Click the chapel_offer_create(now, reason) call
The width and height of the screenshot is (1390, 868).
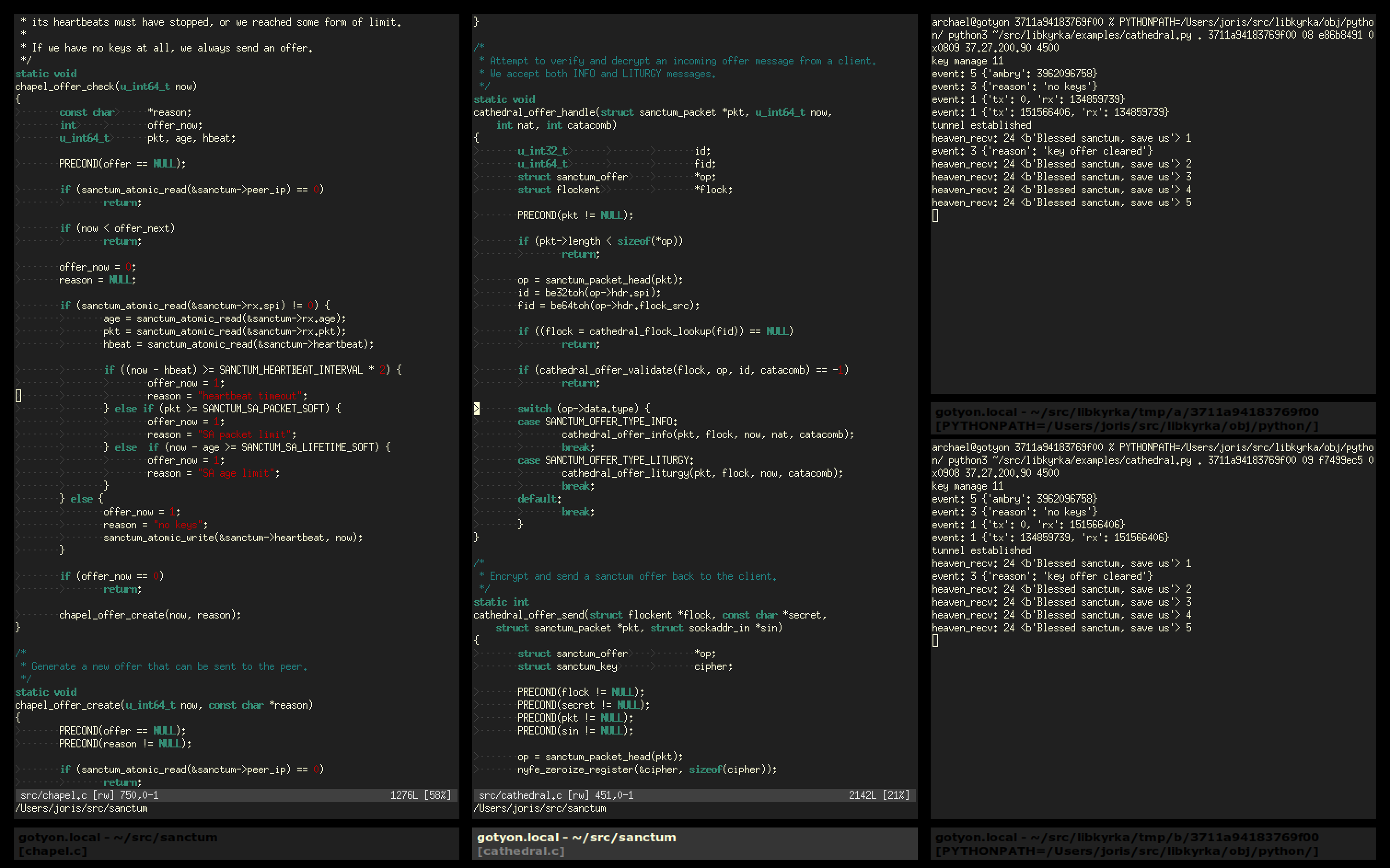point(149,615)
